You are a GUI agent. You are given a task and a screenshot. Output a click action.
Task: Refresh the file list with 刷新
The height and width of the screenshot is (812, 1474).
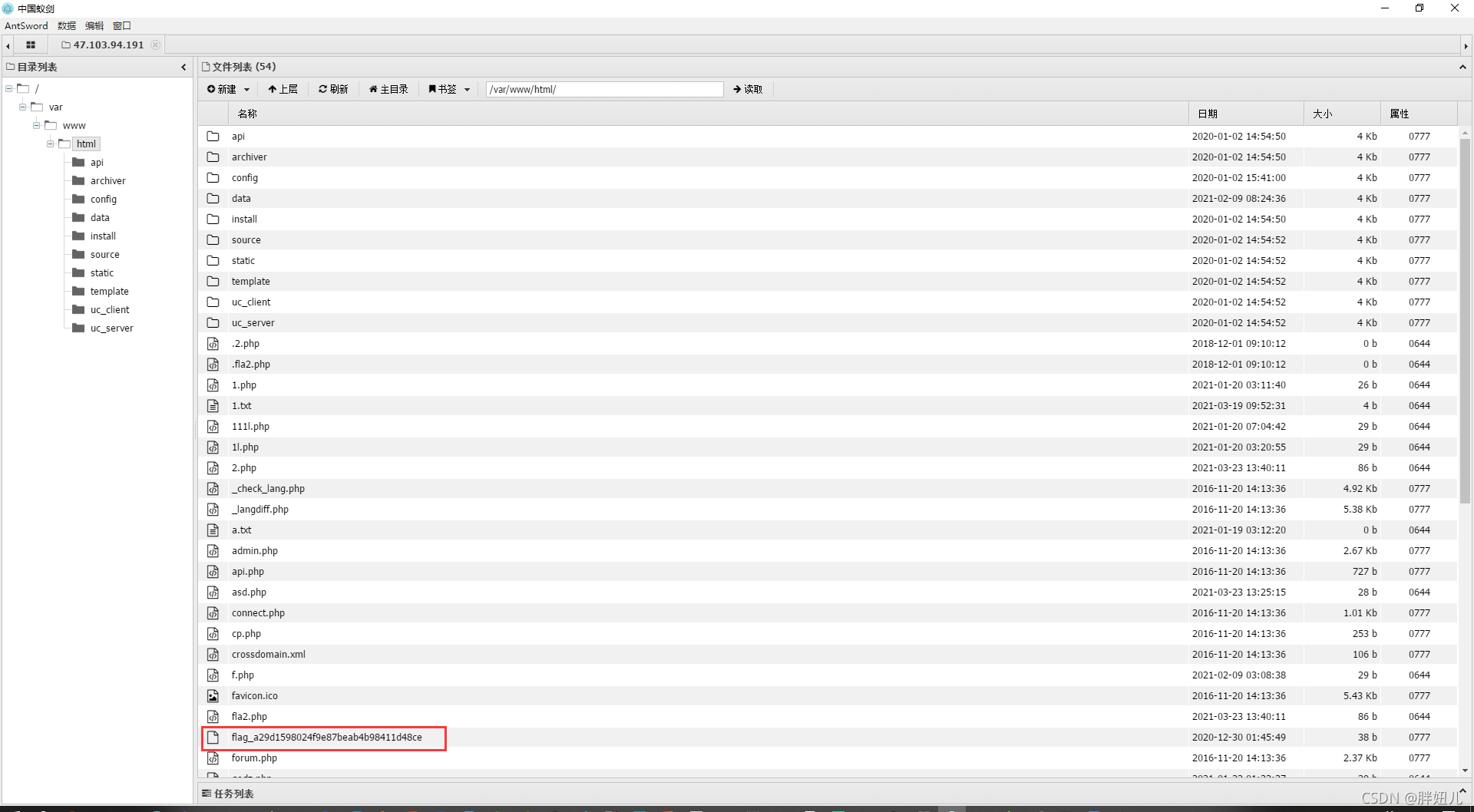click(x=333, y=89)
